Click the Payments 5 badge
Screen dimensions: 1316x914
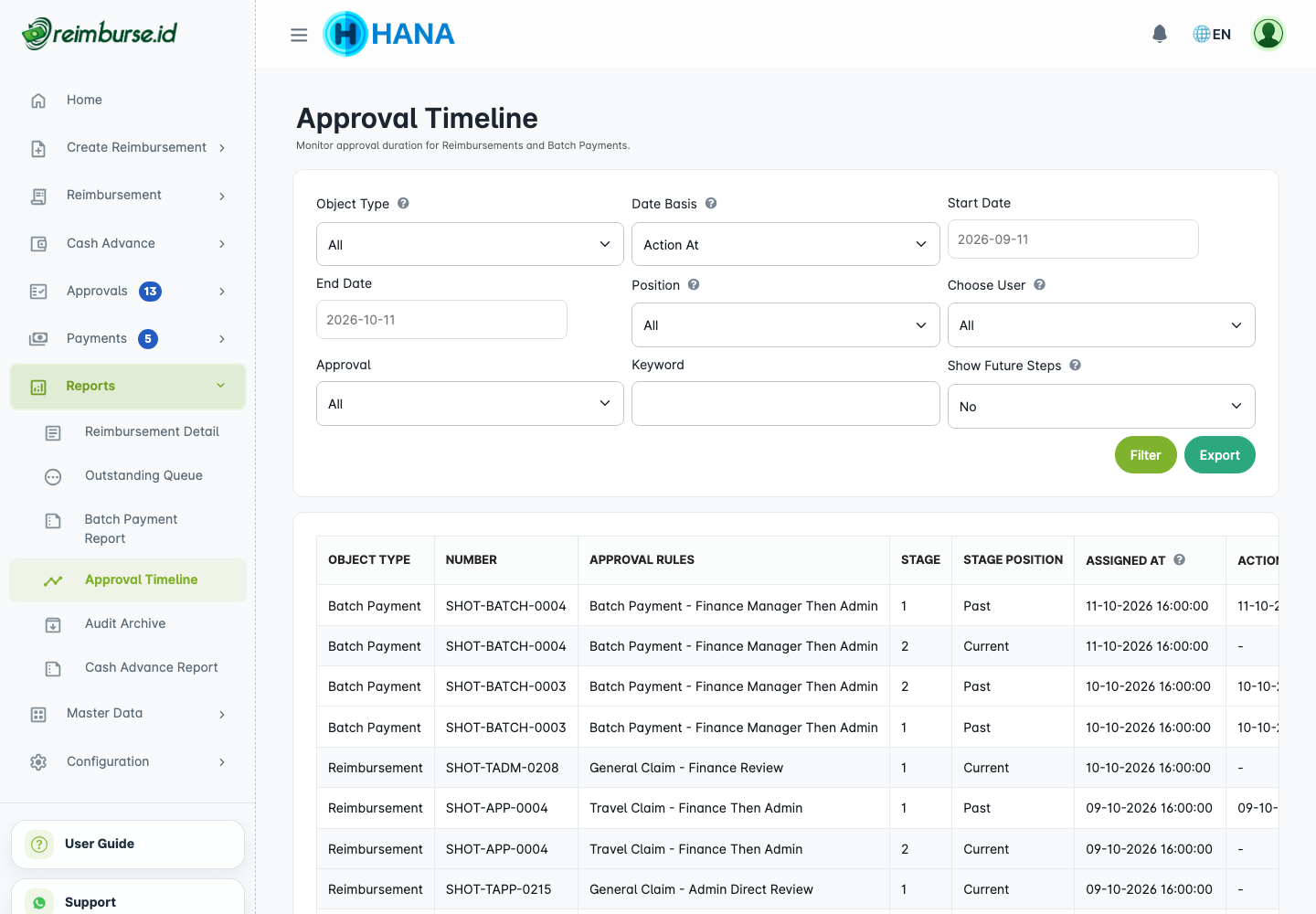tap(148, 339)
